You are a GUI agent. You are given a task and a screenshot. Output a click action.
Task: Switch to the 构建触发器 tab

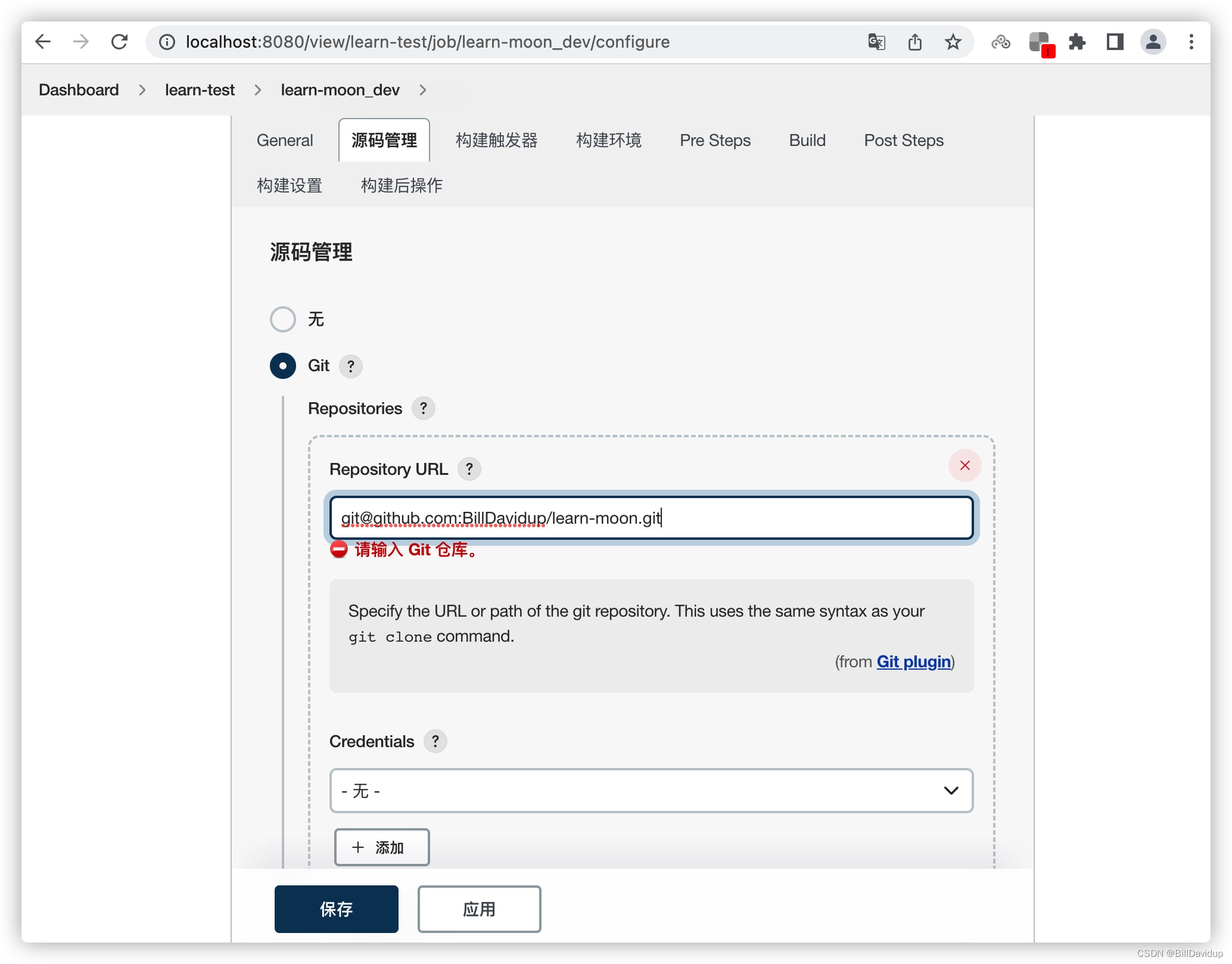click(x=497, y=141)
